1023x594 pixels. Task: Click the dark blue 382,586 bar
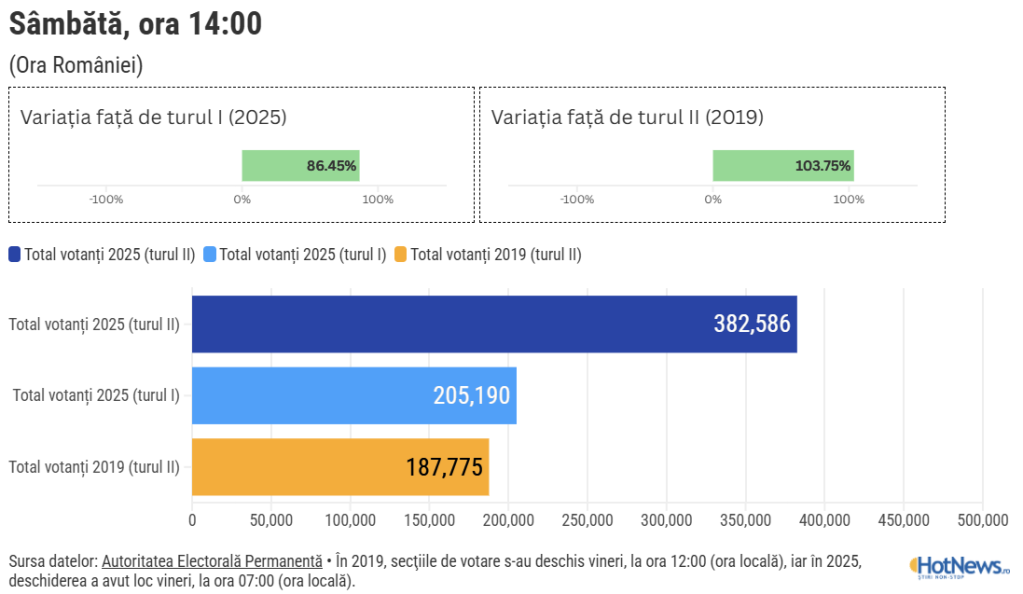tap(494, 324)
